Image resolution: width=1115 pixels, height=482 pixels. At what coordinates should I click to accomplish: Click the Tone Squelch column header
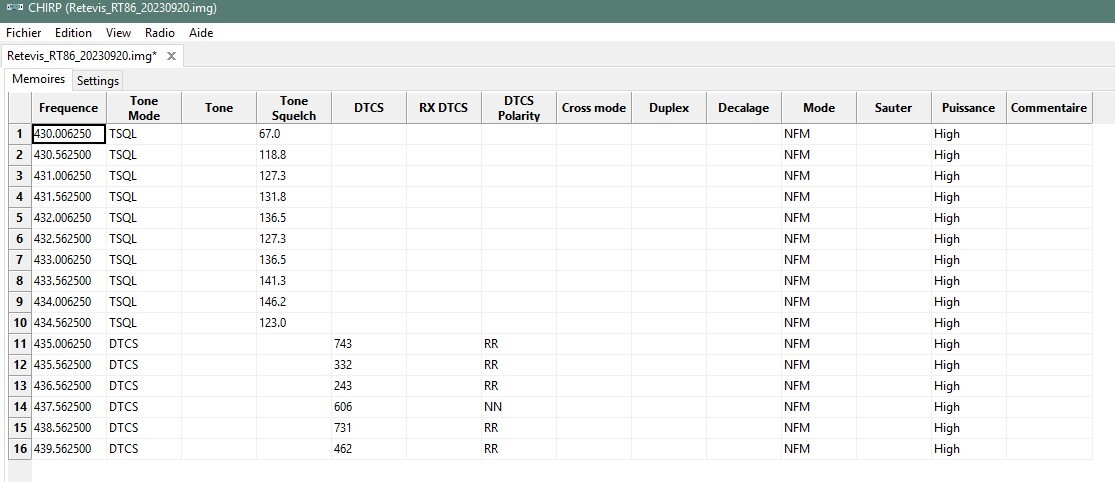click(294, 108)
